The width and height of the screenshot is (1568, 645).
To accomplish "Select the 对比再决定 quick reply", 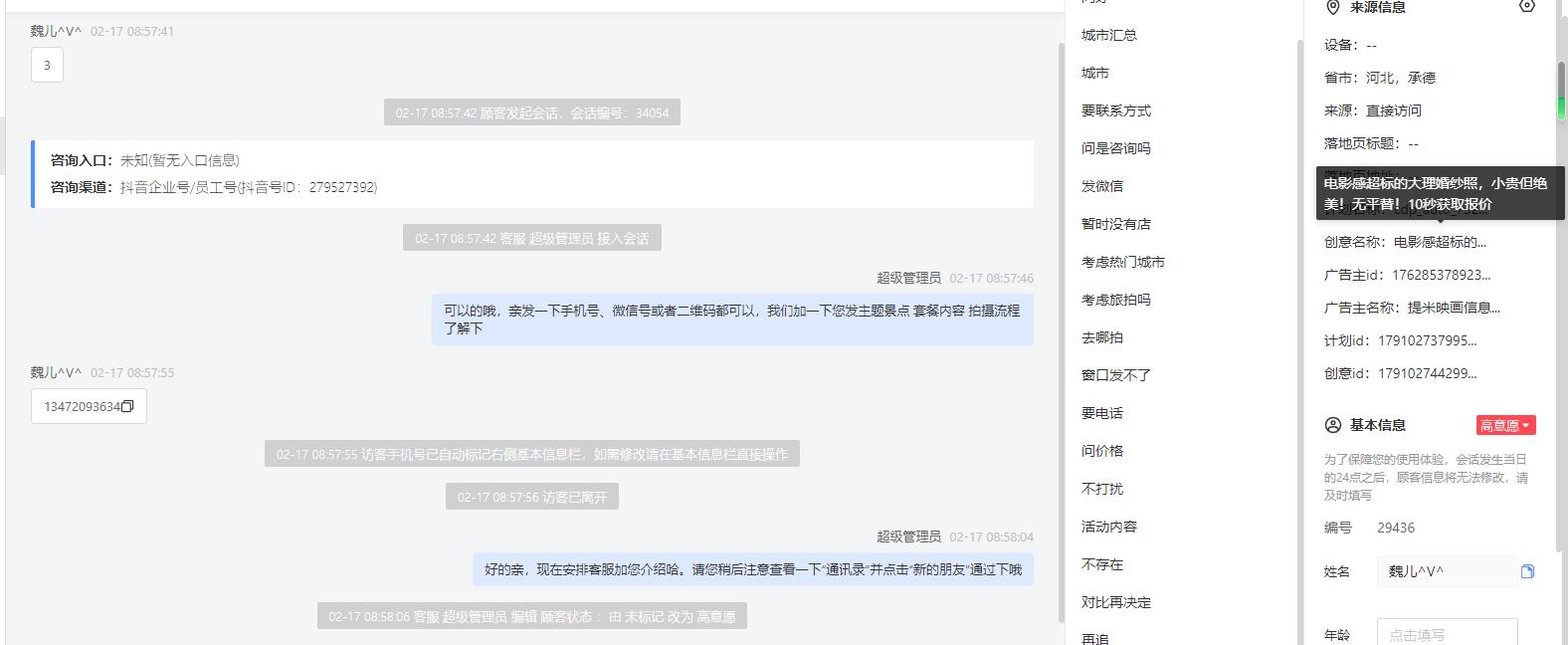I will [x=1116, y=602].
